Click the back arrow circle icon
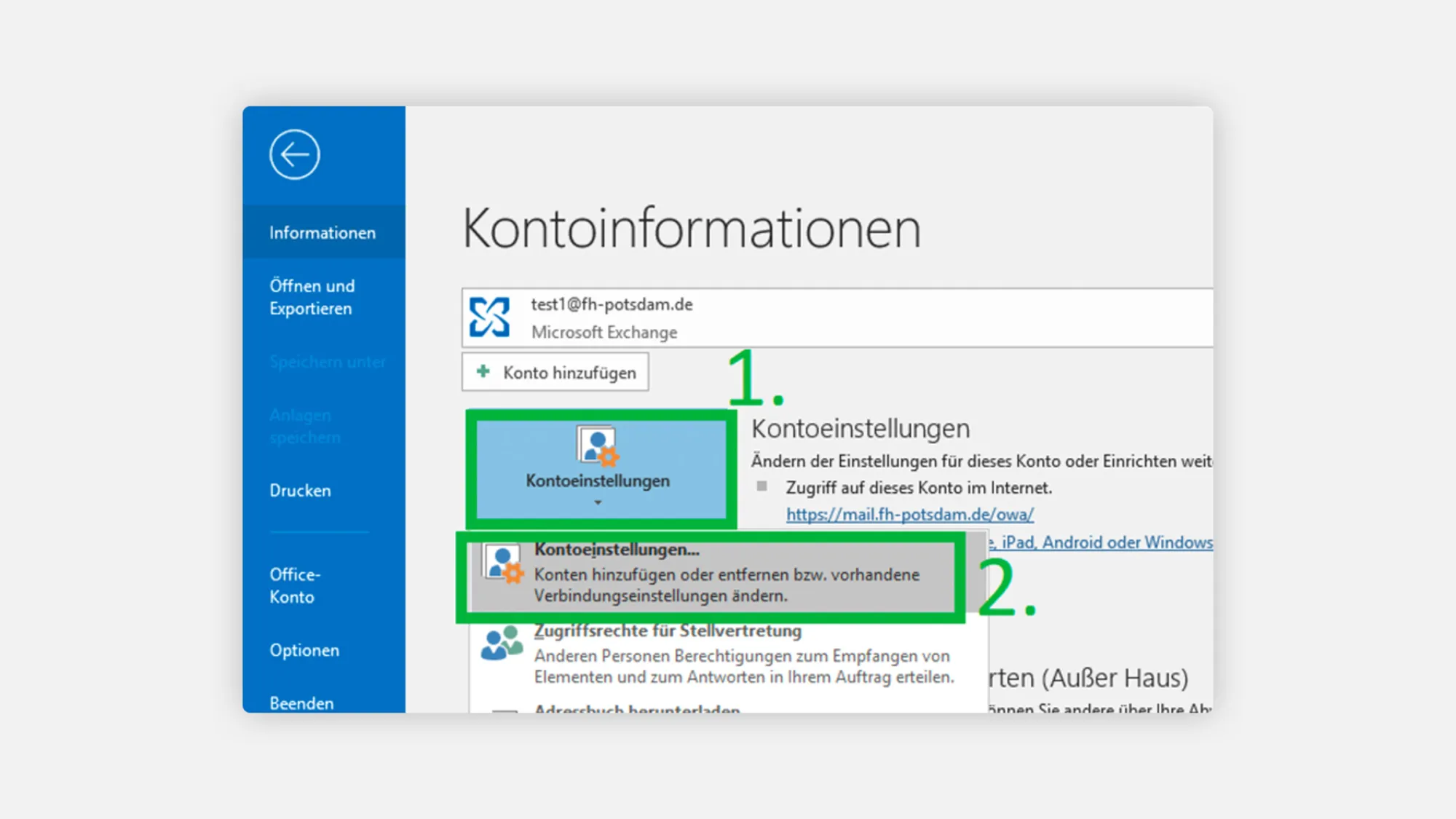The width and height of the screenshot is (1456, 819). (x=294, y=154)
